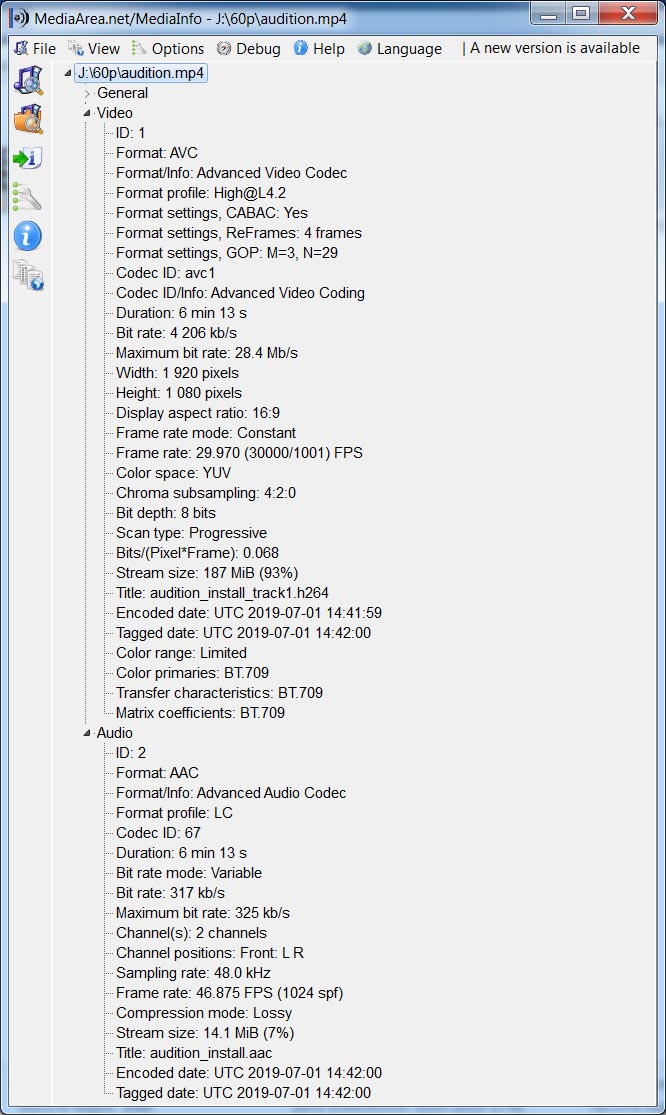Select the Audio tree node
This screenshot has width=666, height=1115.
(114, 733)
